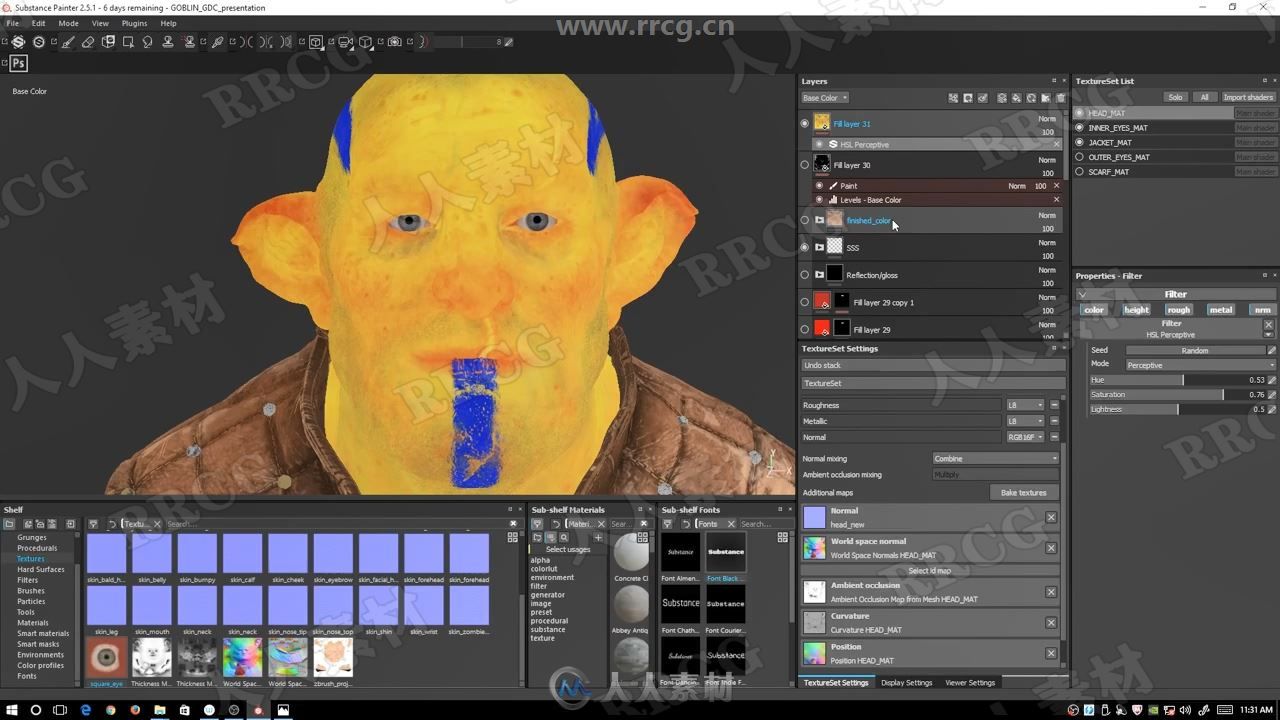Image resolution: width=1280 pixels, height=720 pixels.
Task: Toggle INNER_EYES_MAT texture set visibility
Action: click(1079, 128)
